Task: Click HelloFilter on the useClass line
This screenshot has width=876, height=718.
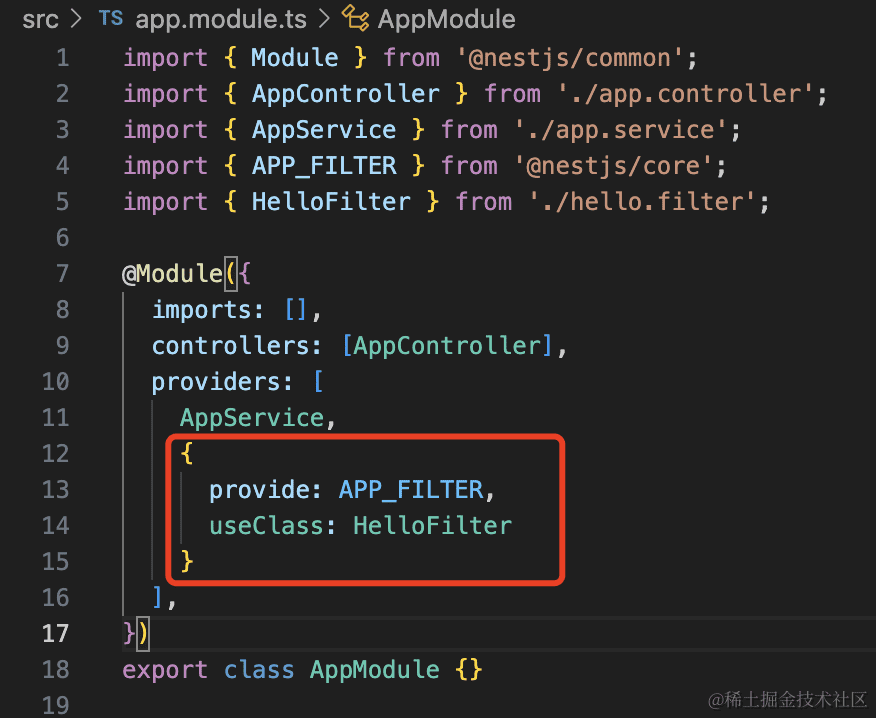Action: tap(431, 526)
